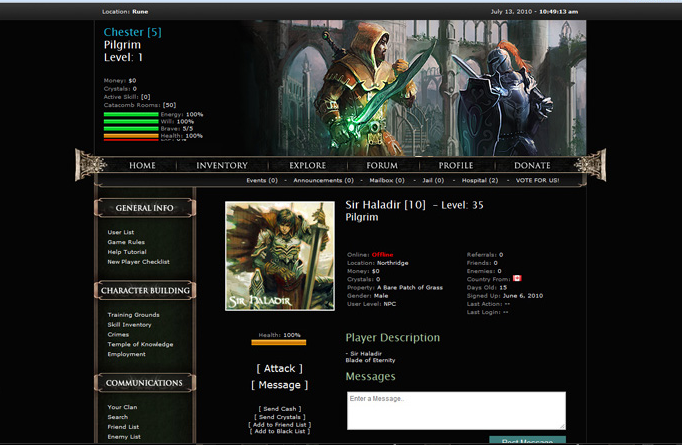
Task: Open Employment page
Action: 127,354
